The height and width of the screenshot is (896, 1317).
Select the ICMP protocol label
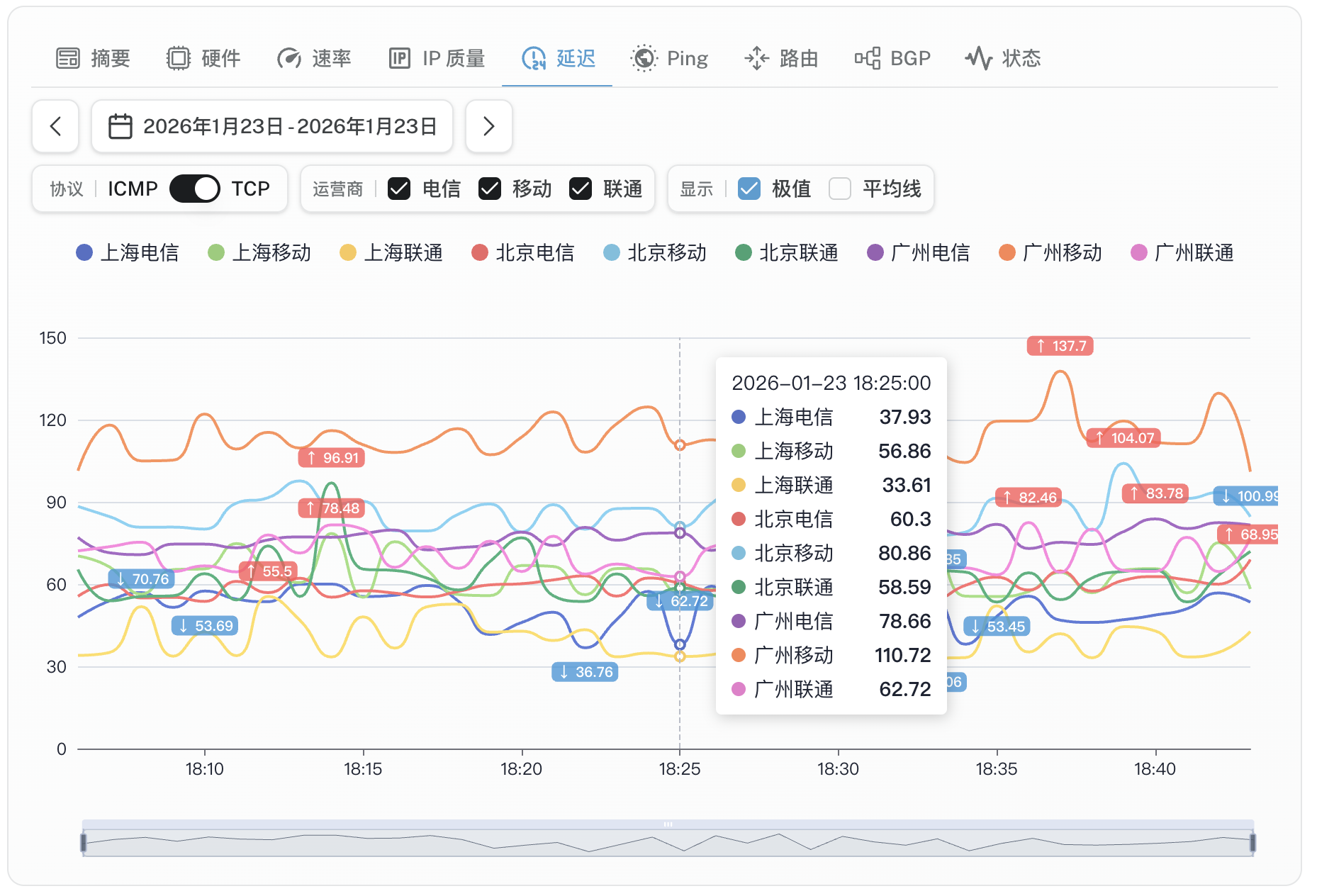click(x=133, y=189)
